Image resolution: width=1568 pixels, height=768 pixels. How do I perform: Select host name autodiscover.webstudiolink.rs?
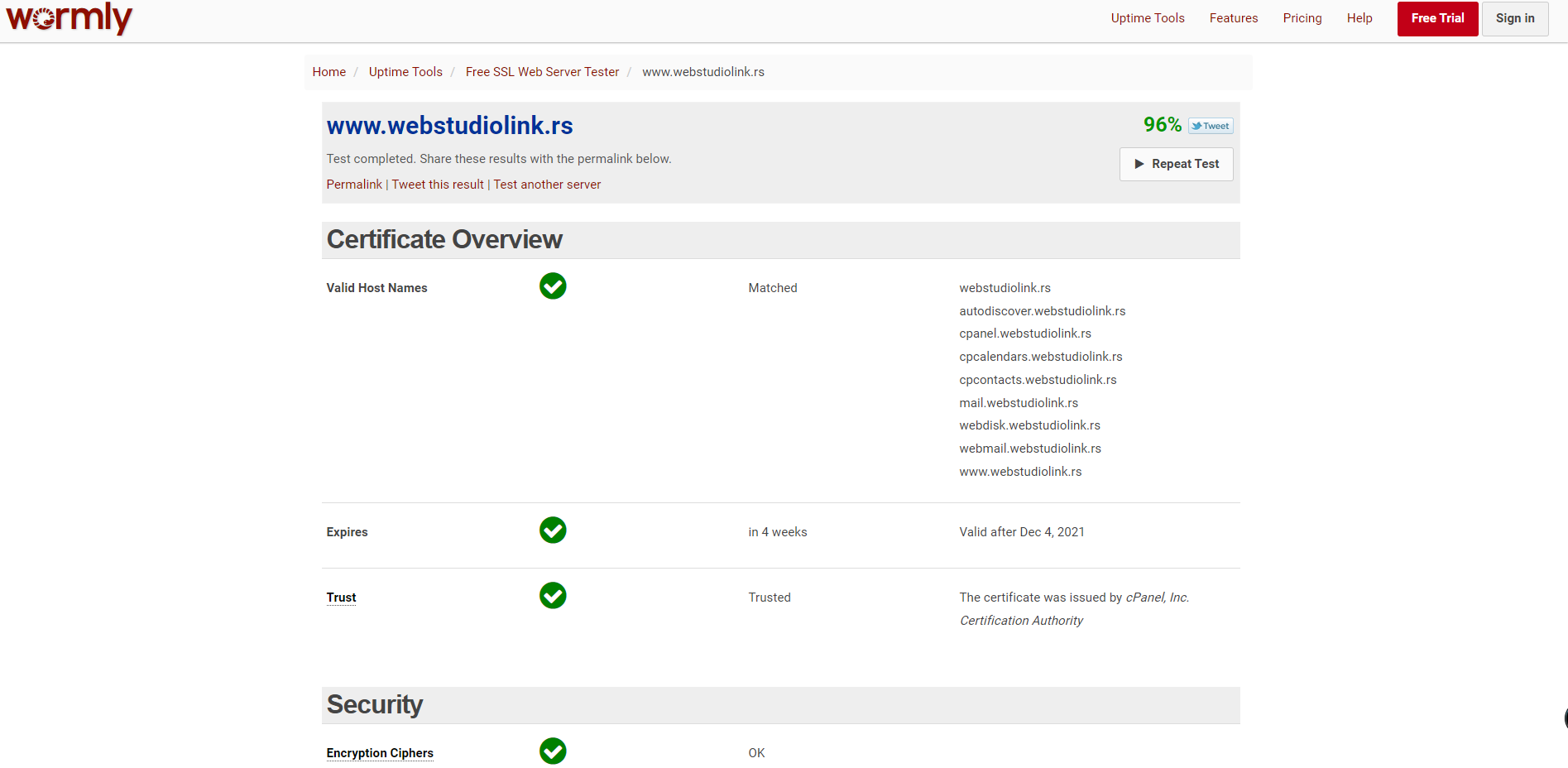pos(1043,311)
